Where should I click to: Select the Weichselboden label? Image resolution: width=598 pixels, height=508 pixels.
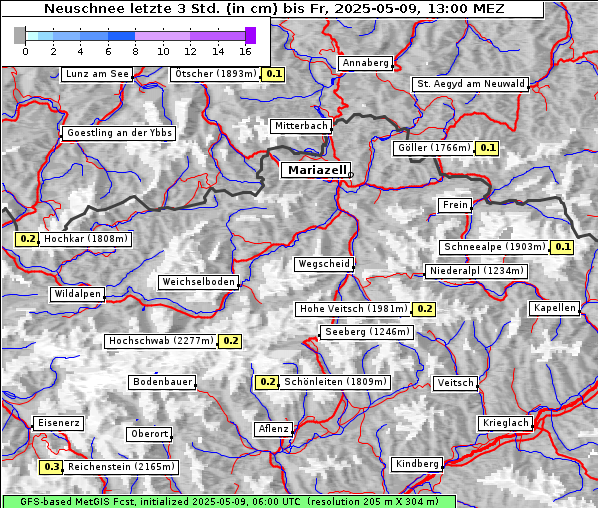[199, 282]
